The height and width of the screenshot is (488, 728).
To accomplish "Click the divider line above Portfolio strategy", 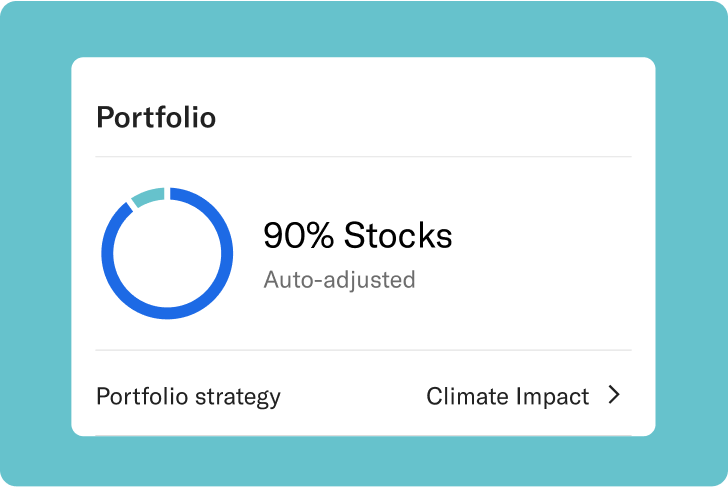I will tap(363, 350).
